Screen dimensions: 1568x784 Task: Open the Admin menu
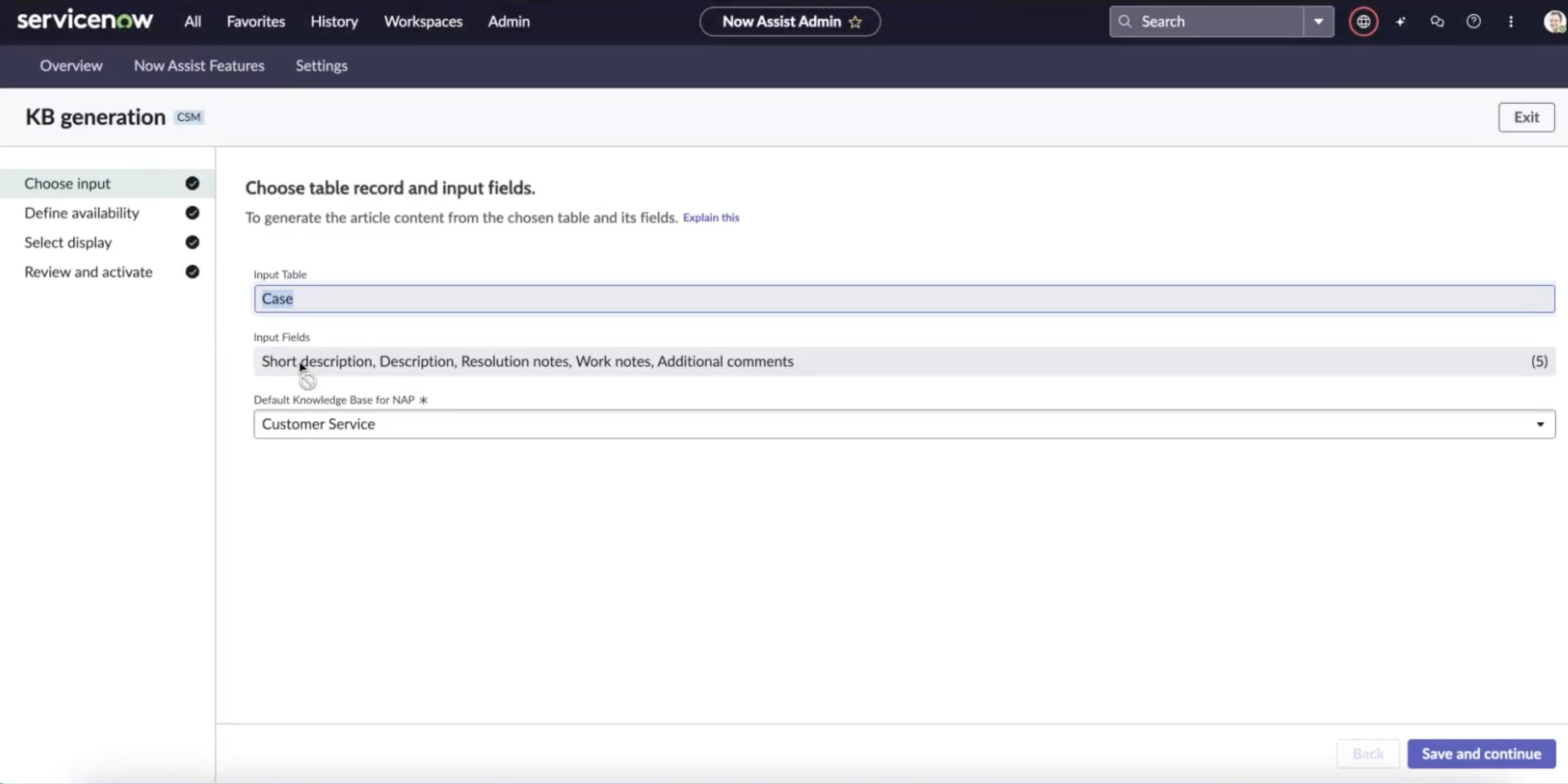pyautogui.click(x=509, y=22)
